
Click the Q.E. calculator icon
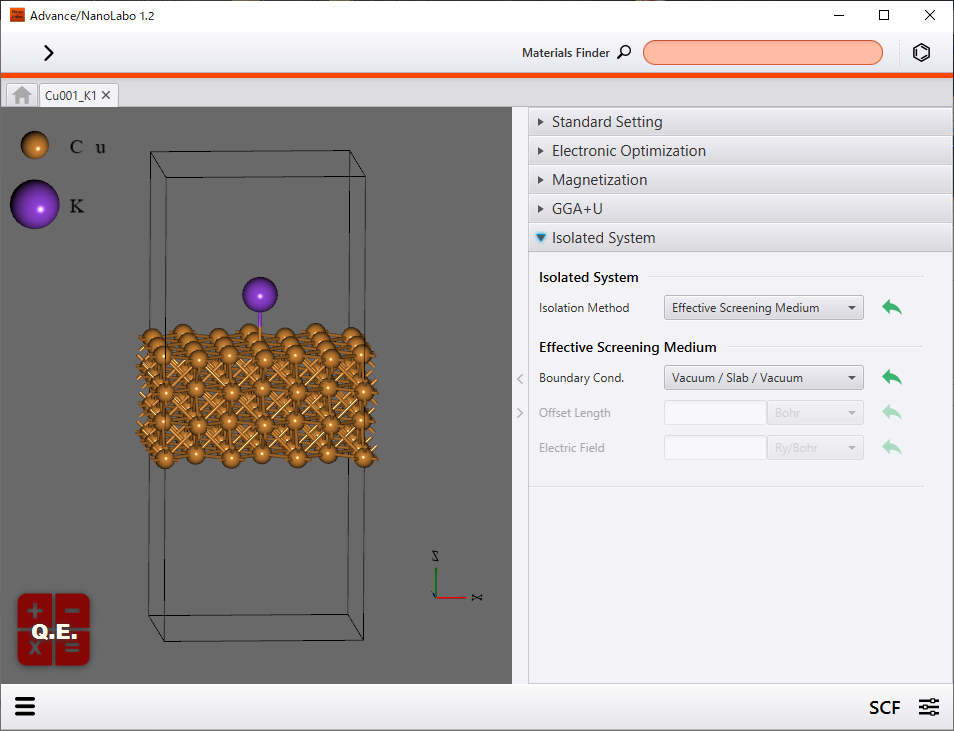point(53,630)
